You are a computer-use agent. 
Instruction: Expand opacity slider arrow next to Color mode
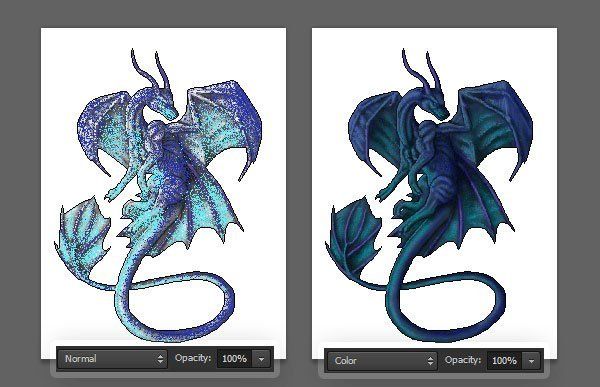click(x=531, y=361)
